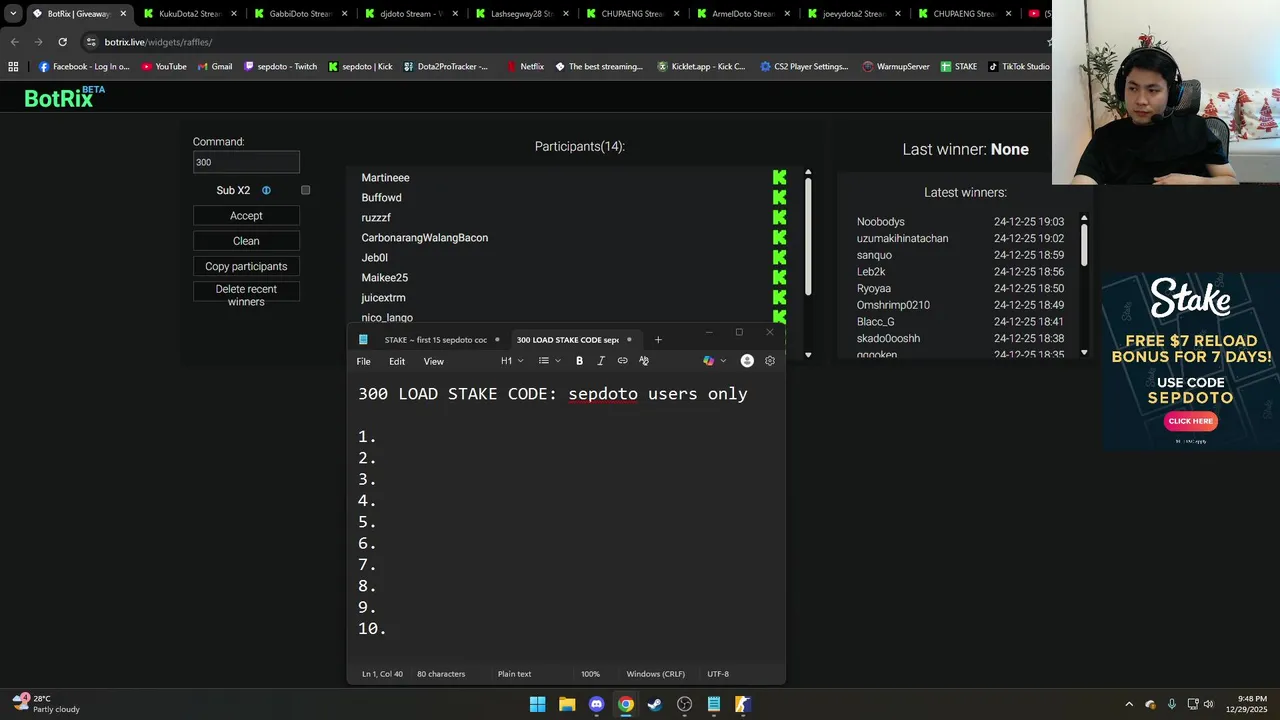Screen dimensions: 1280x720
Task: View site information icon in address bar
Action: (x=92, y=42)
